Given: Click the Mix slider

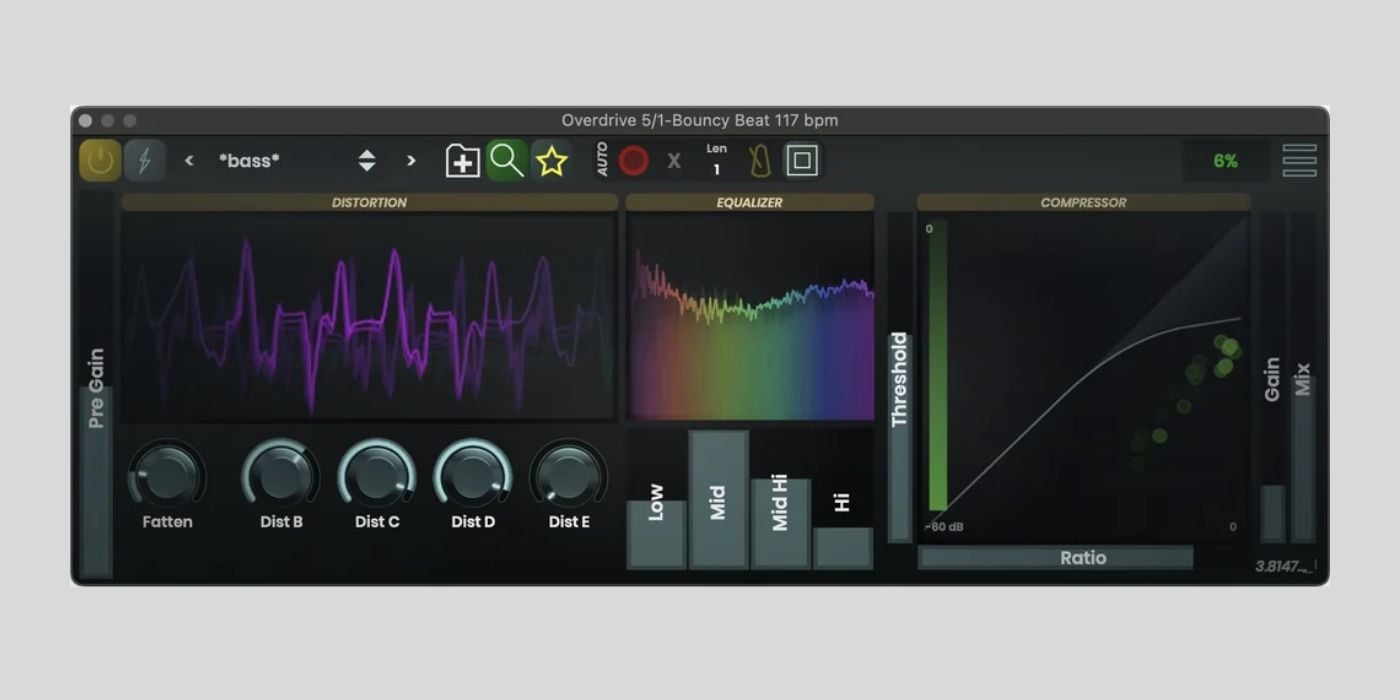Looking at the screenshot, I should pyautogui.click(x=1303, y=378).
